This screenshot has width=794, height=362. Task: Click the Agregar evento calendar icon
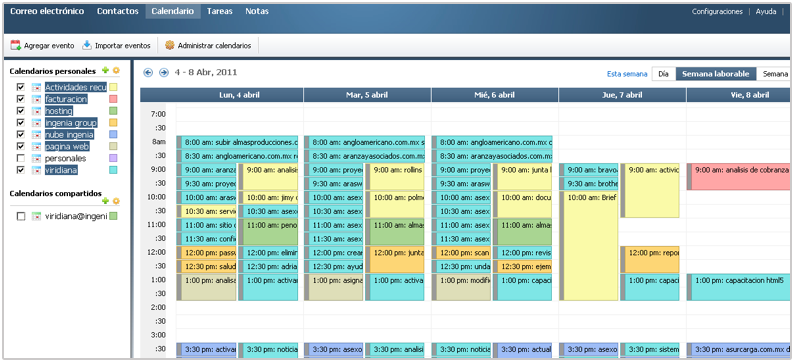[x=15, y=45]
